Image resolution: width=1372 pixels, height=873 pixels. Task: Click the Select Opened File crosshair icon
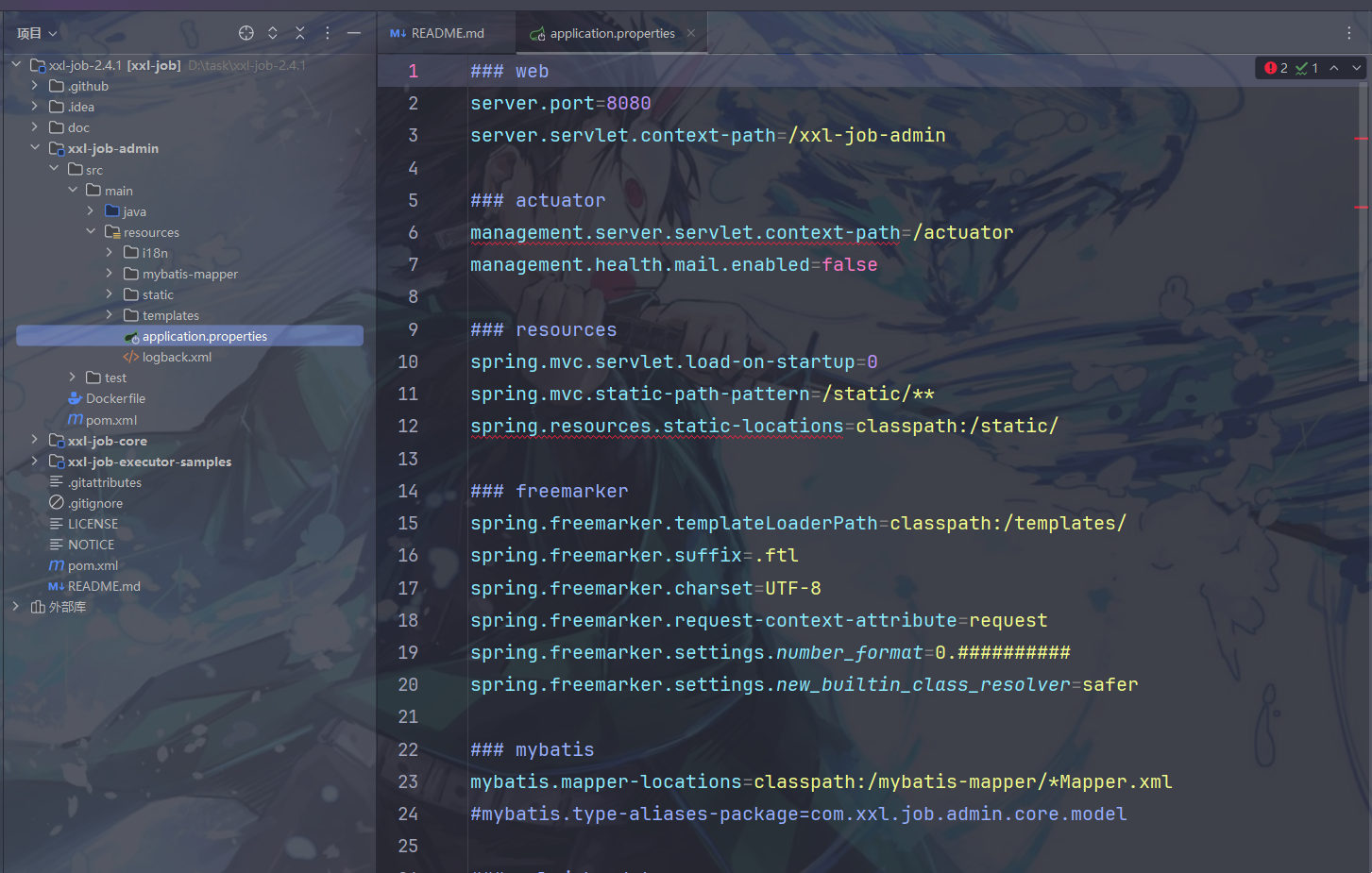246,33
